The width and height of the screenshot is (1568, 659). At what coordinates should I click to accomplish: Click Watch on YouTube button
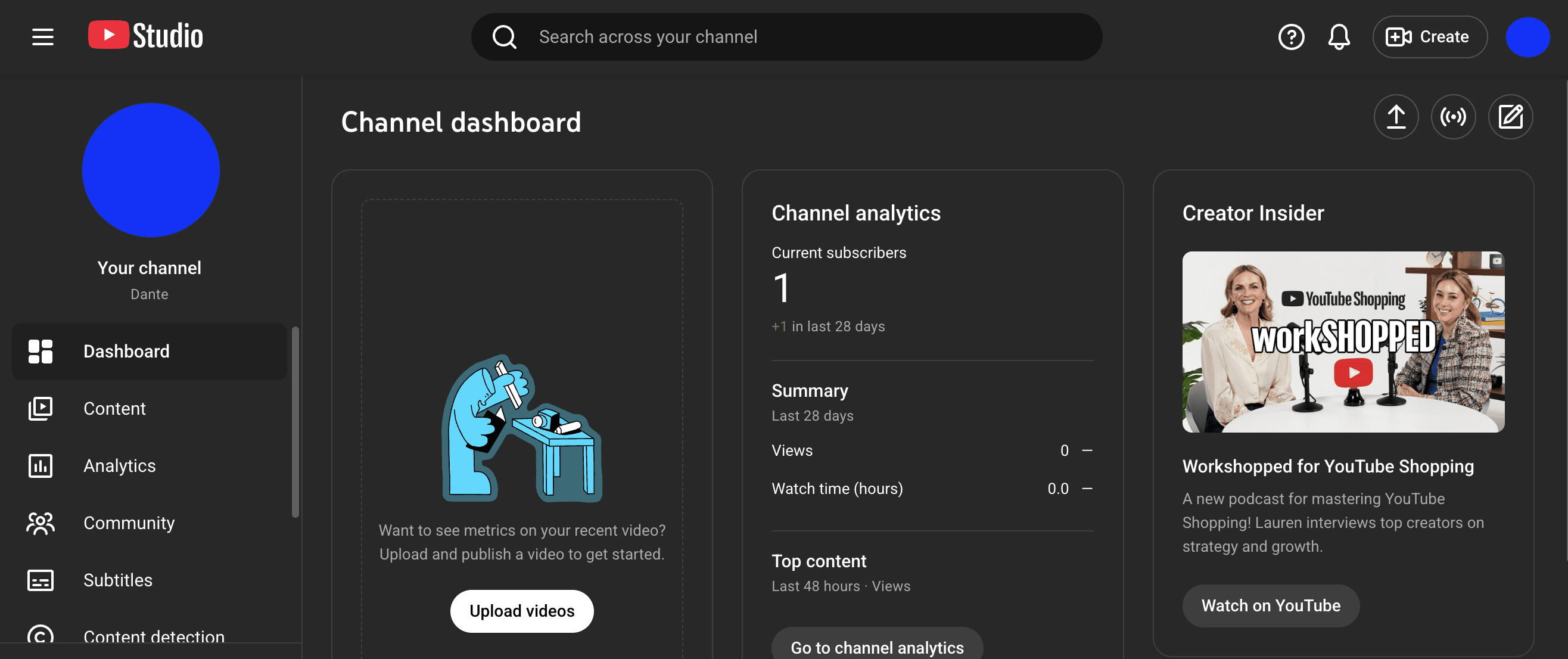1270,605
